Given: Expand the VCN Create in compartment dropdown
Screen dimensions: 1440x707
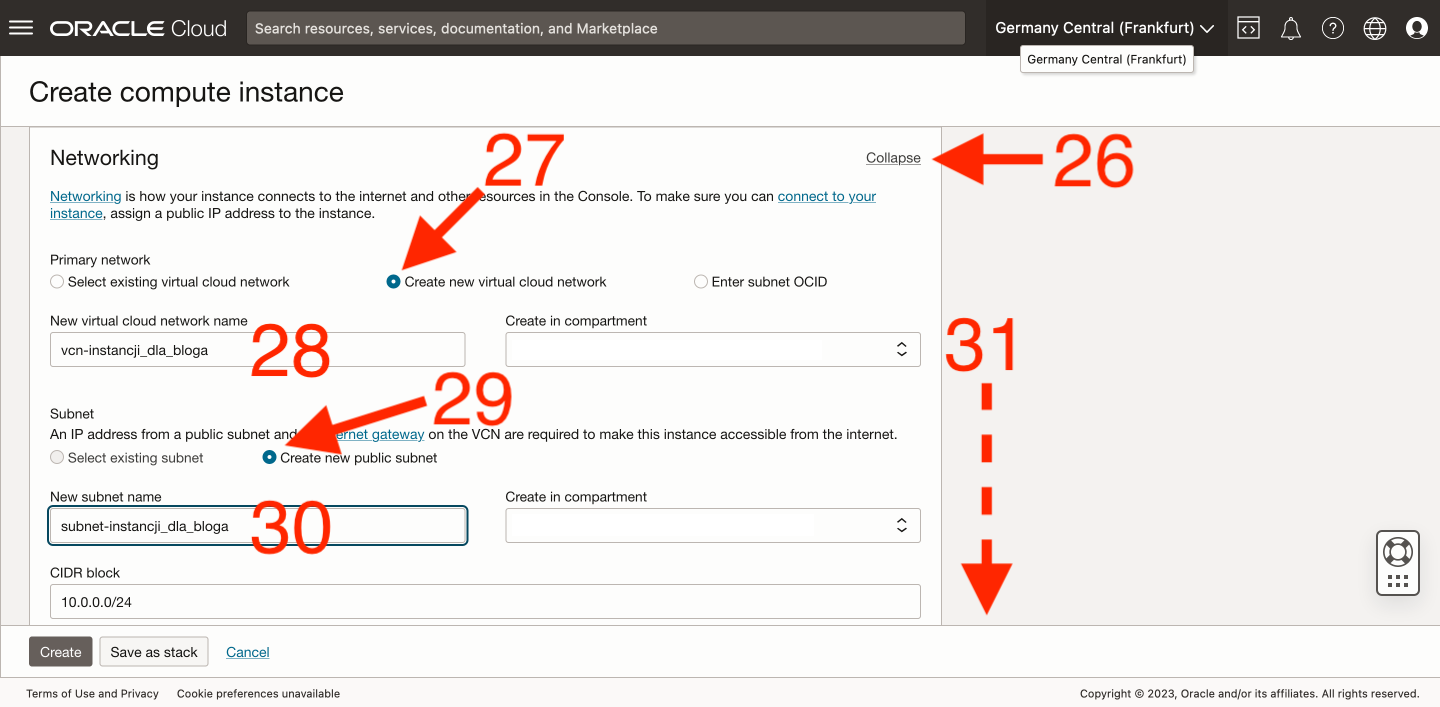Looking at the screenshot, I should [x=712, y=350].
